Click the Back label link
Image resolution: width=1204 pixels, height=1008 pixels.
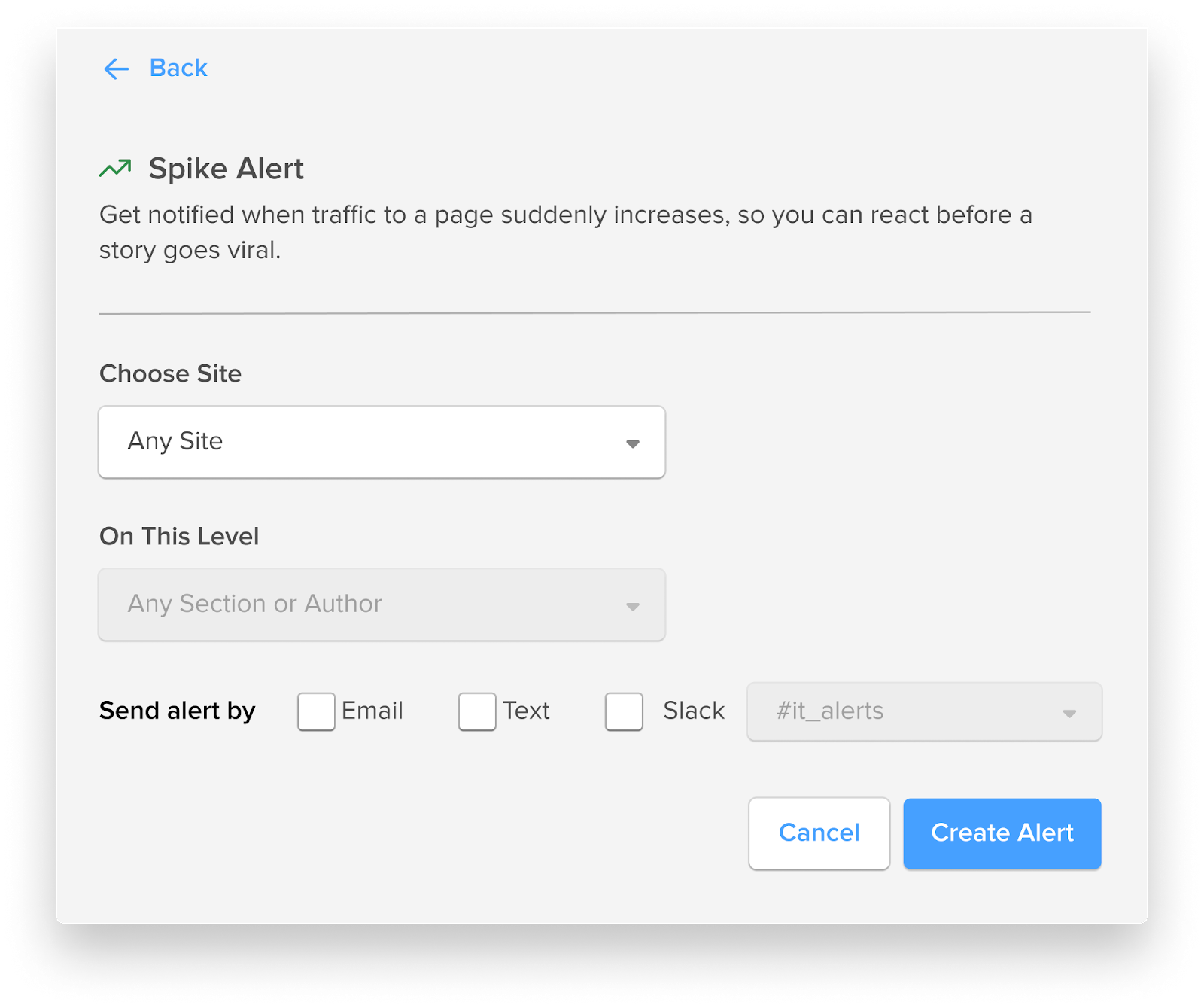pyautogui.click(x=178, y=69)
